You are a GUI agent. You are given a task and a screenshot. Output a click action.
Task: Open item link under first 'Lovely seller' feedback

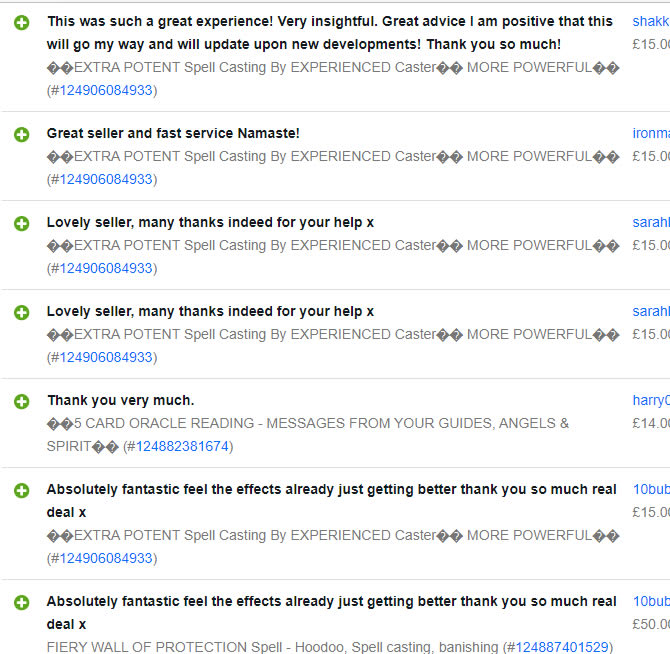pos(106,268)
